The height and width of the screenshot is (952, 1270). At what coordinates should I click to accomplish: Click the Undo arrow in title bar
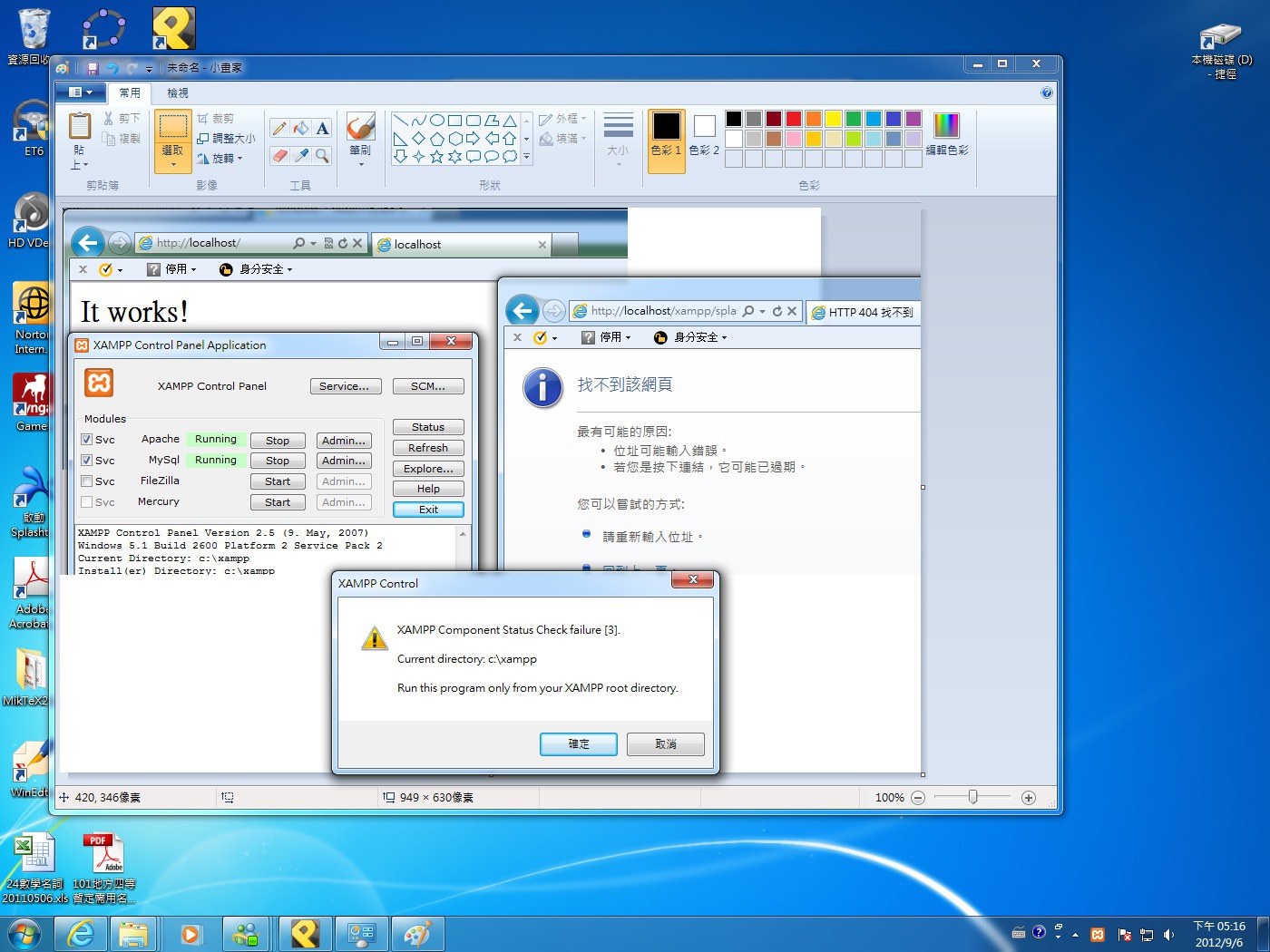[112, 68]
